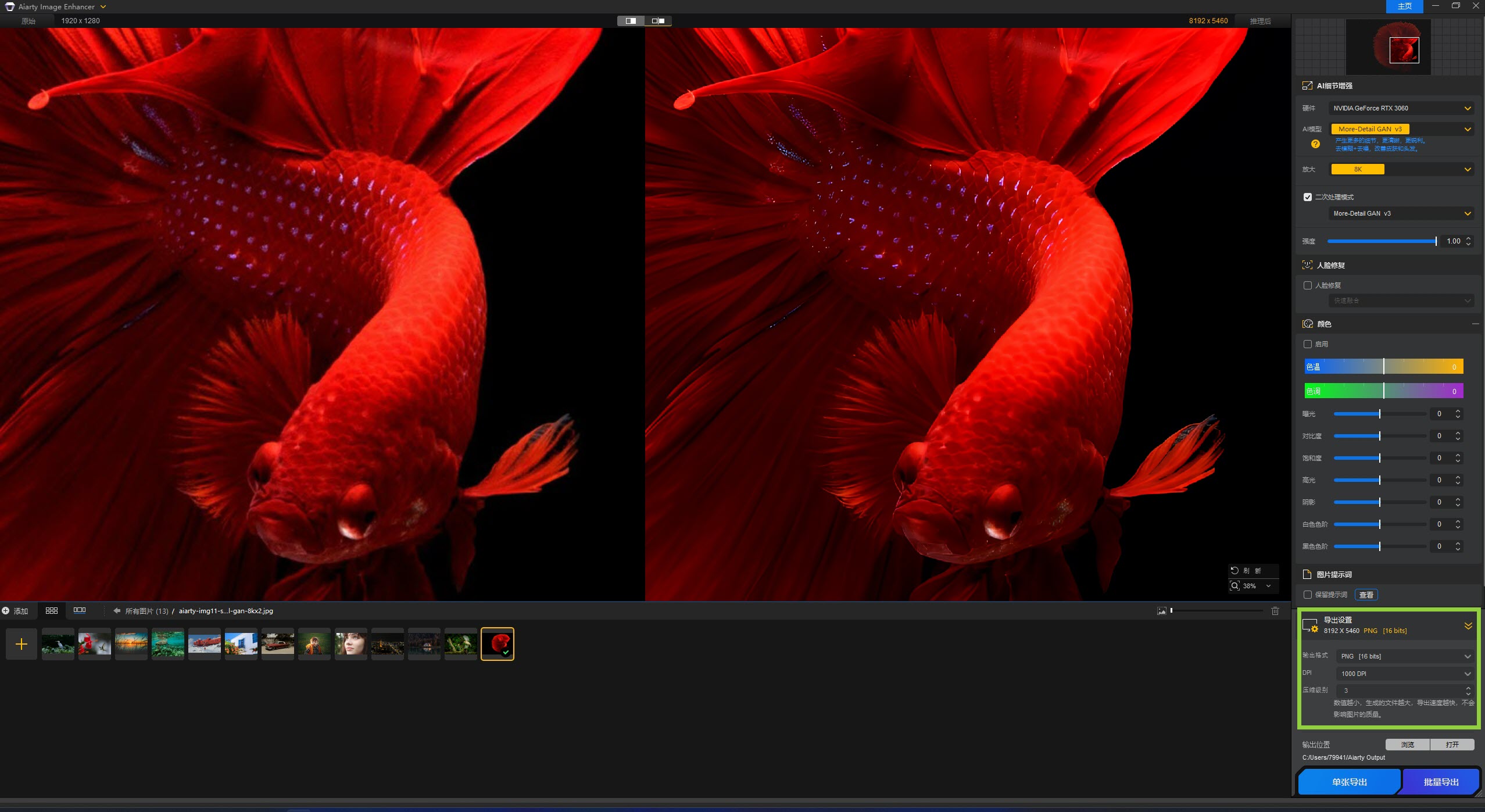Click the trash delete icon above thumbnails
This screenshot has height=812, width=1485.
[x=1275, y=611]
